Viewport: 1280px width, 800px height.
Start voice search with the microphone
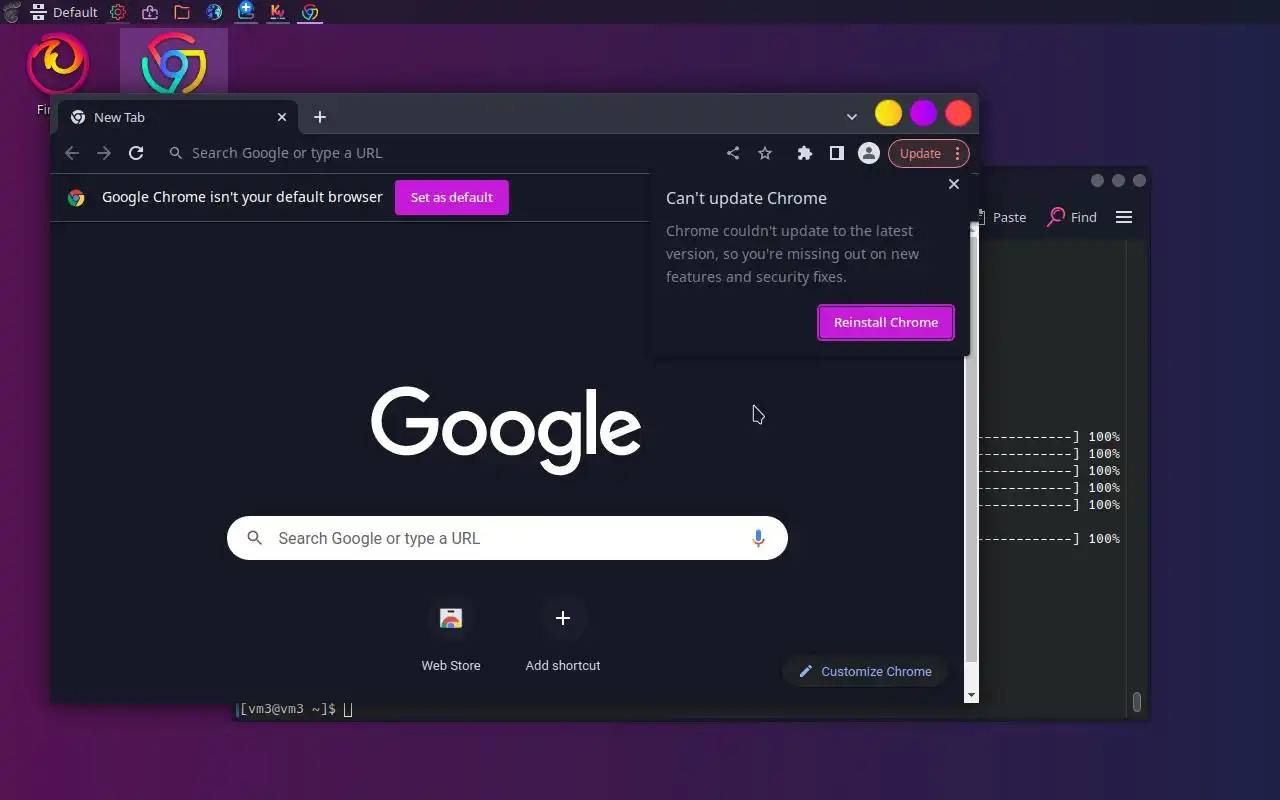pos(758,538)
